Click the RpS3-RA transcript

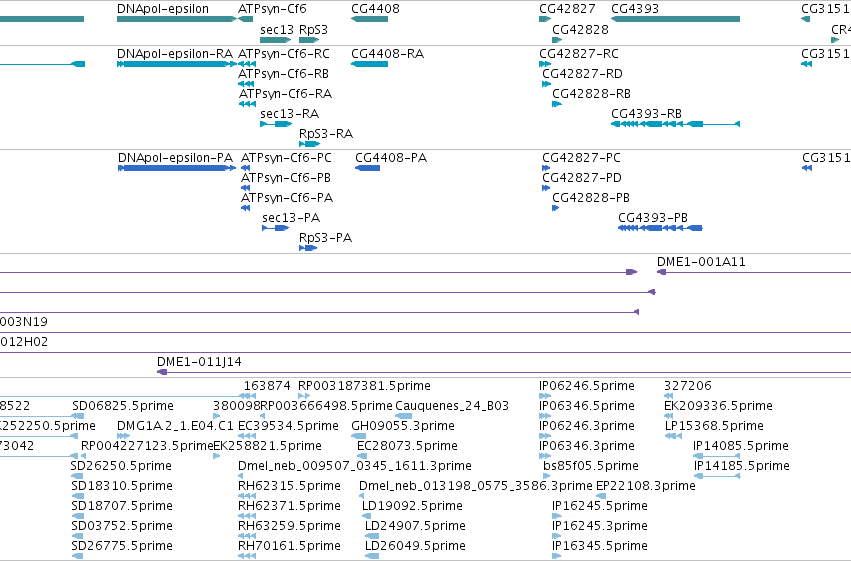tap(309, 144)
